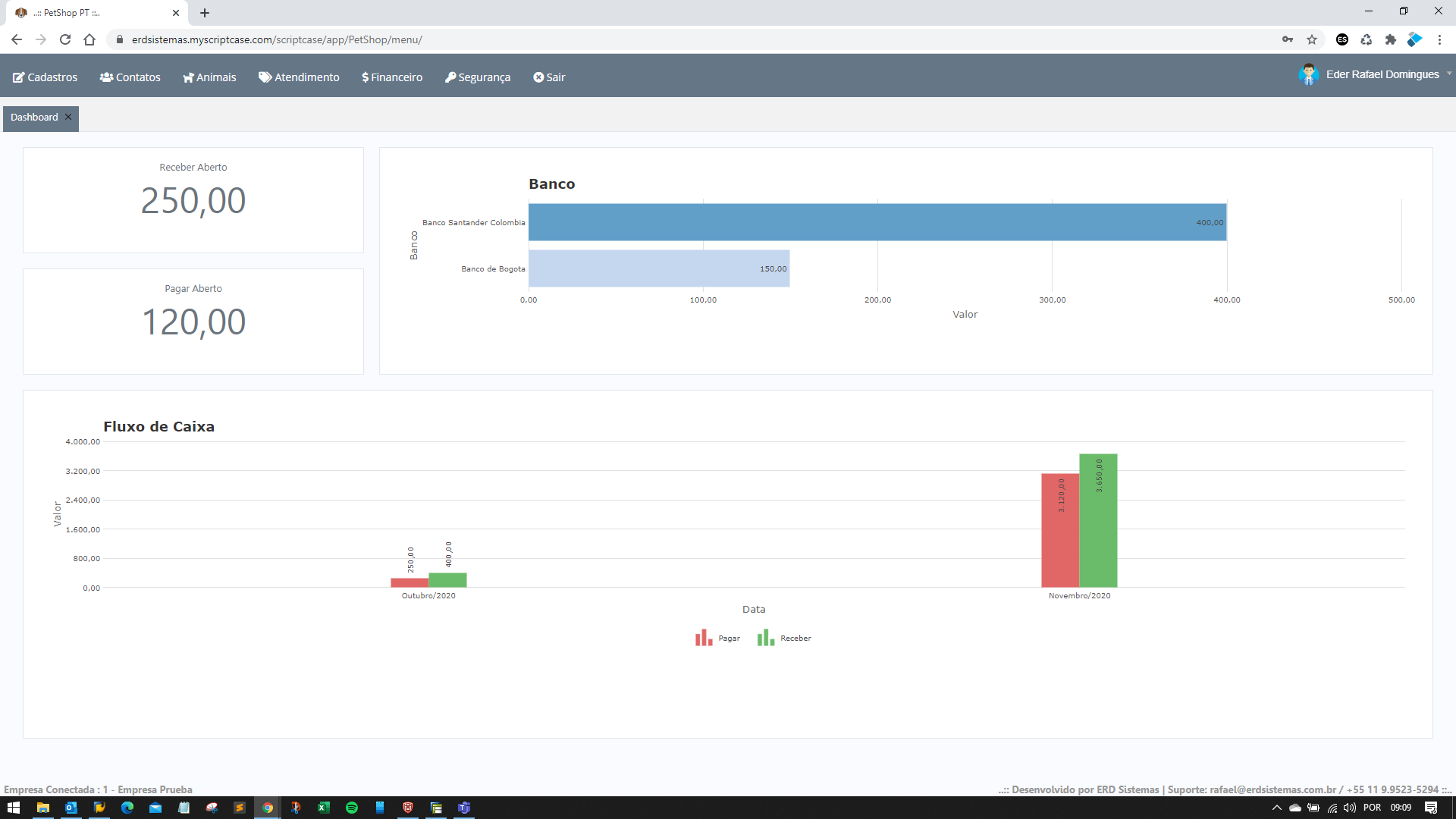Expand the Segurança menu
The height and width of the screenshot is (819, 1456).
click(x=478, y=77)
